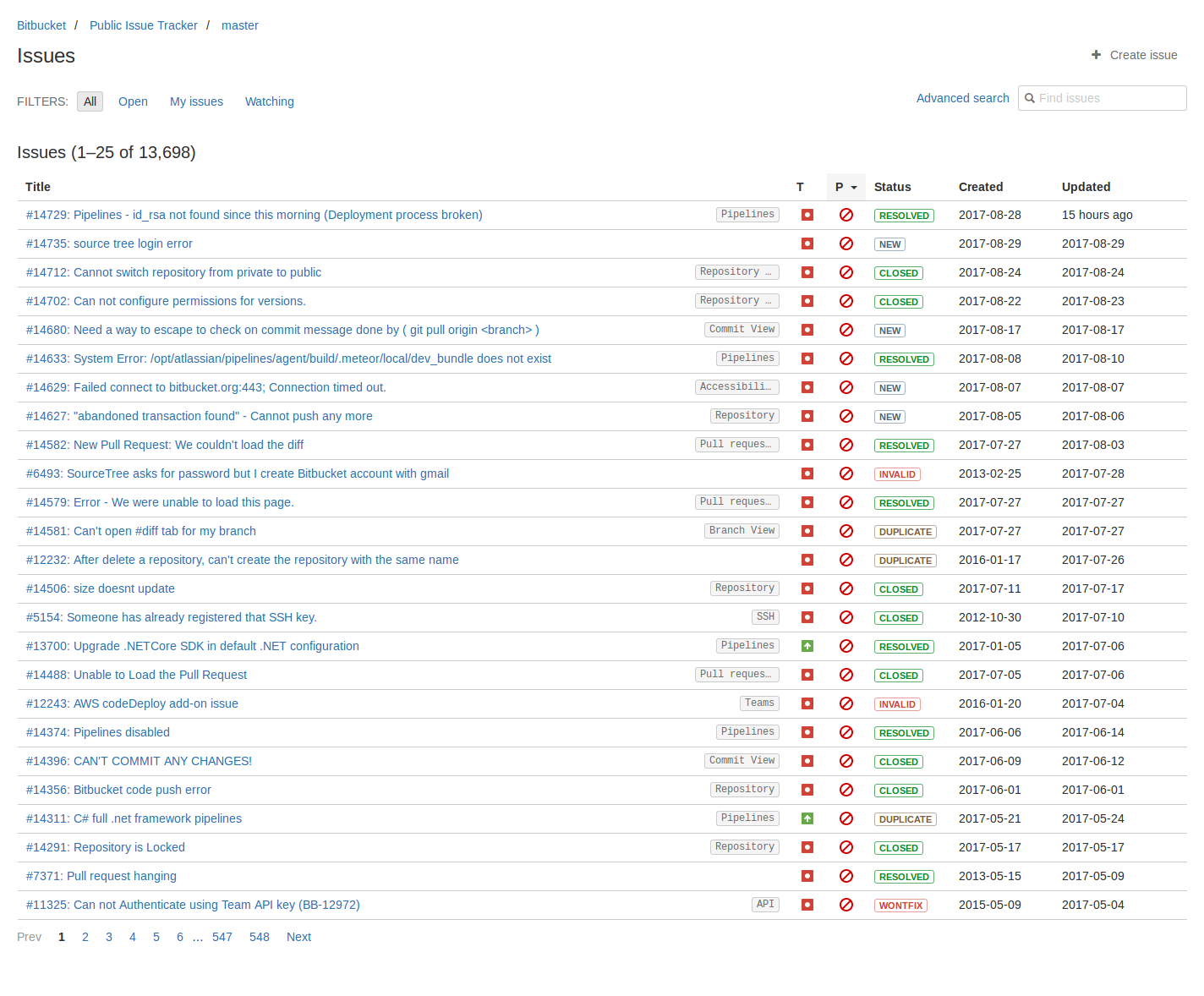
Task: Open Advanced search
Action: [x=962, y=98]
